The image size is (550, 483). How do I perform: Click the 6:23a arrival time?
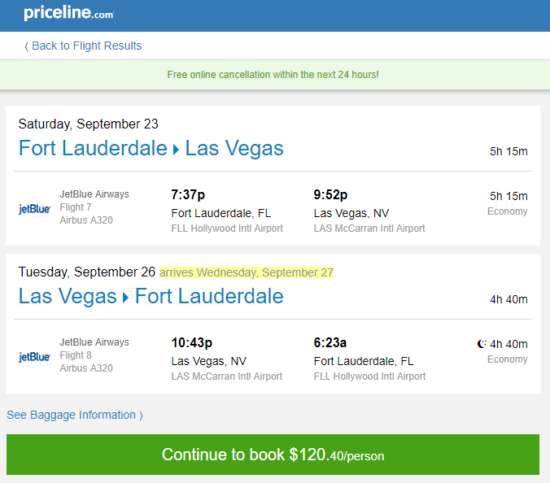(x=330, y=343)
